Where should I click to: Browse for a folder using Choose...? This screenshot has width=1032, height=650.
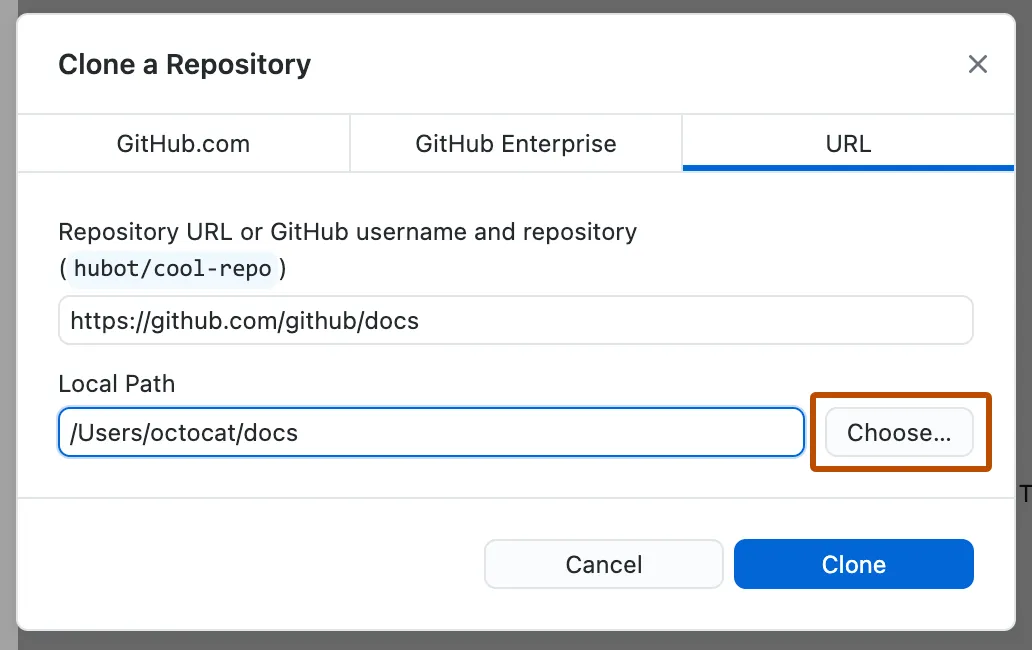point(898,432)
